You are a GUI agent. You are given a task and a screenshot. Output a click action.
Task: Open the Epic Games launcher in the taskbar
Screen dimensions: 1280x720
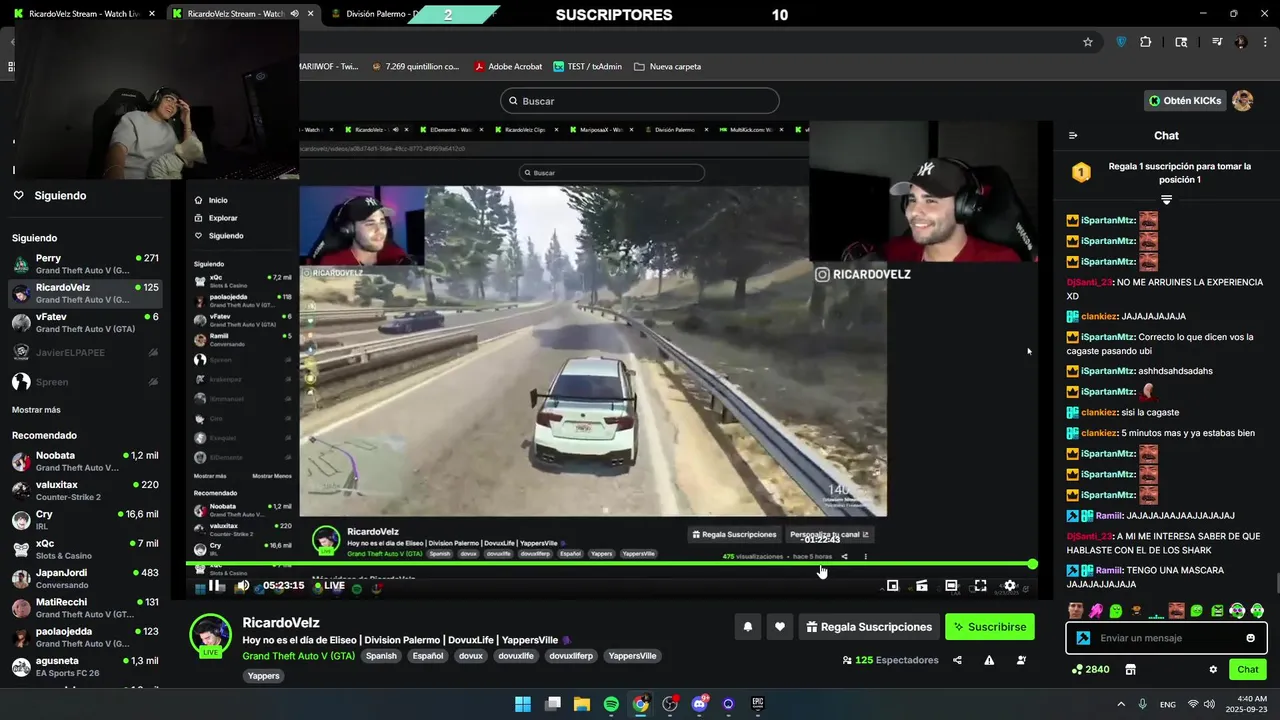(x=758, y=704)
